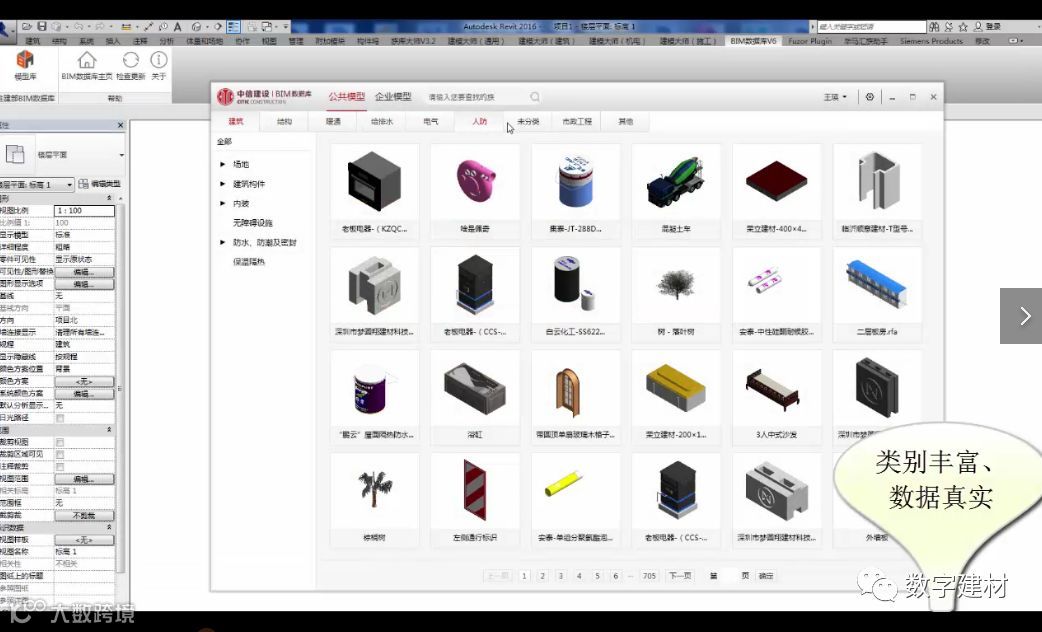This screenshot has height=632, width=1042.
Task: Expand the 场地 tree category
Action: point(223,164)
